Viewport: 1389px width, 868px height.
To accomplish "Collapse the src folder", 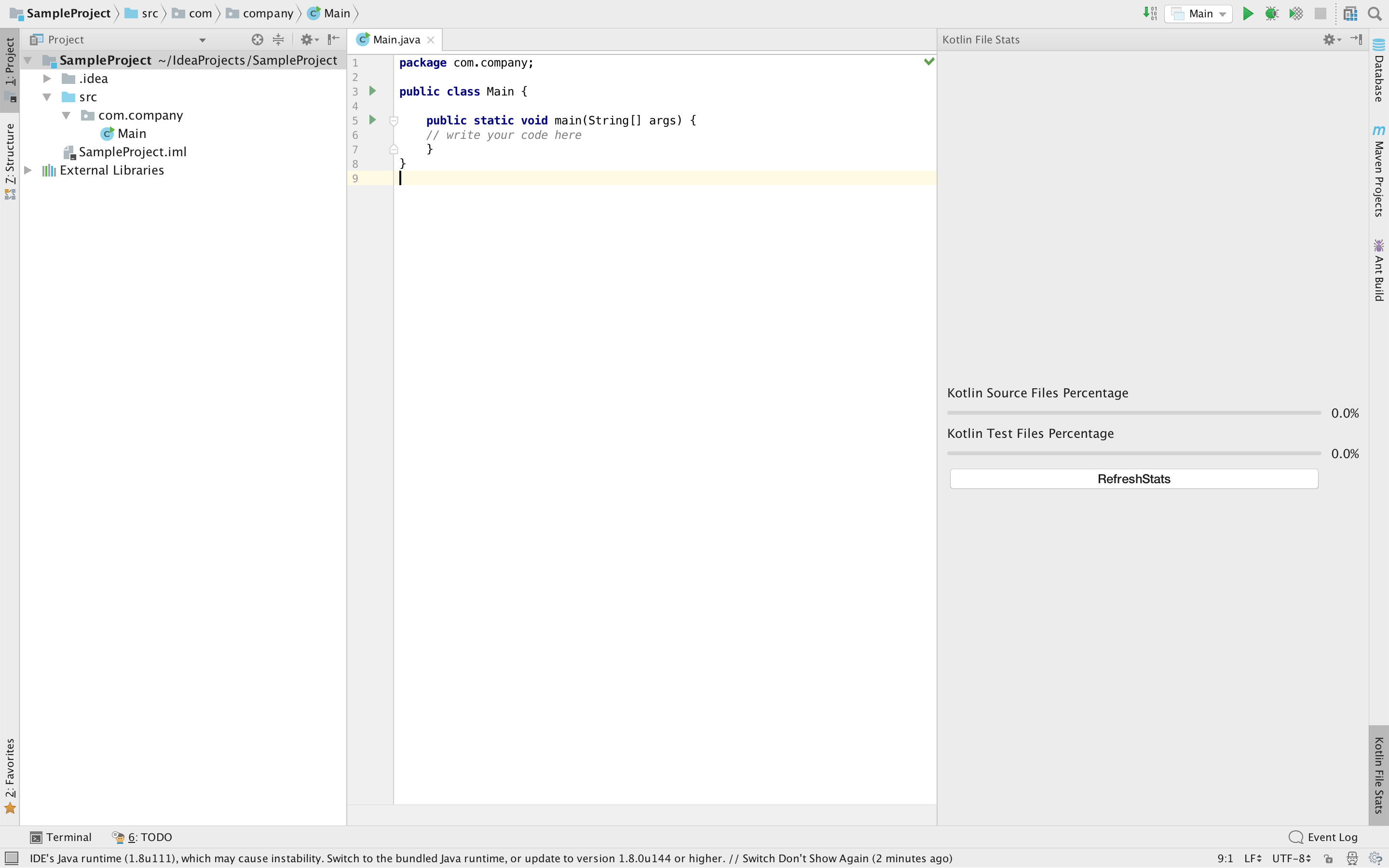I will (47, 97).
